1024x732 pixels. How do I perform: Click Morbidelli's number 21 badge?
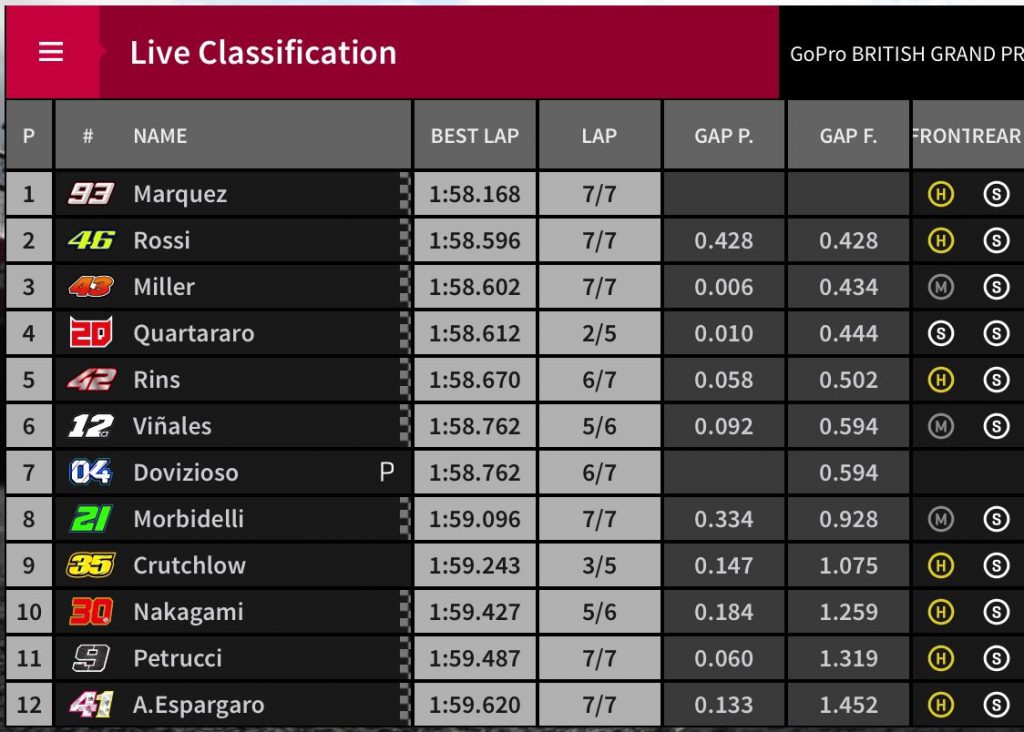tap(90, 519)
